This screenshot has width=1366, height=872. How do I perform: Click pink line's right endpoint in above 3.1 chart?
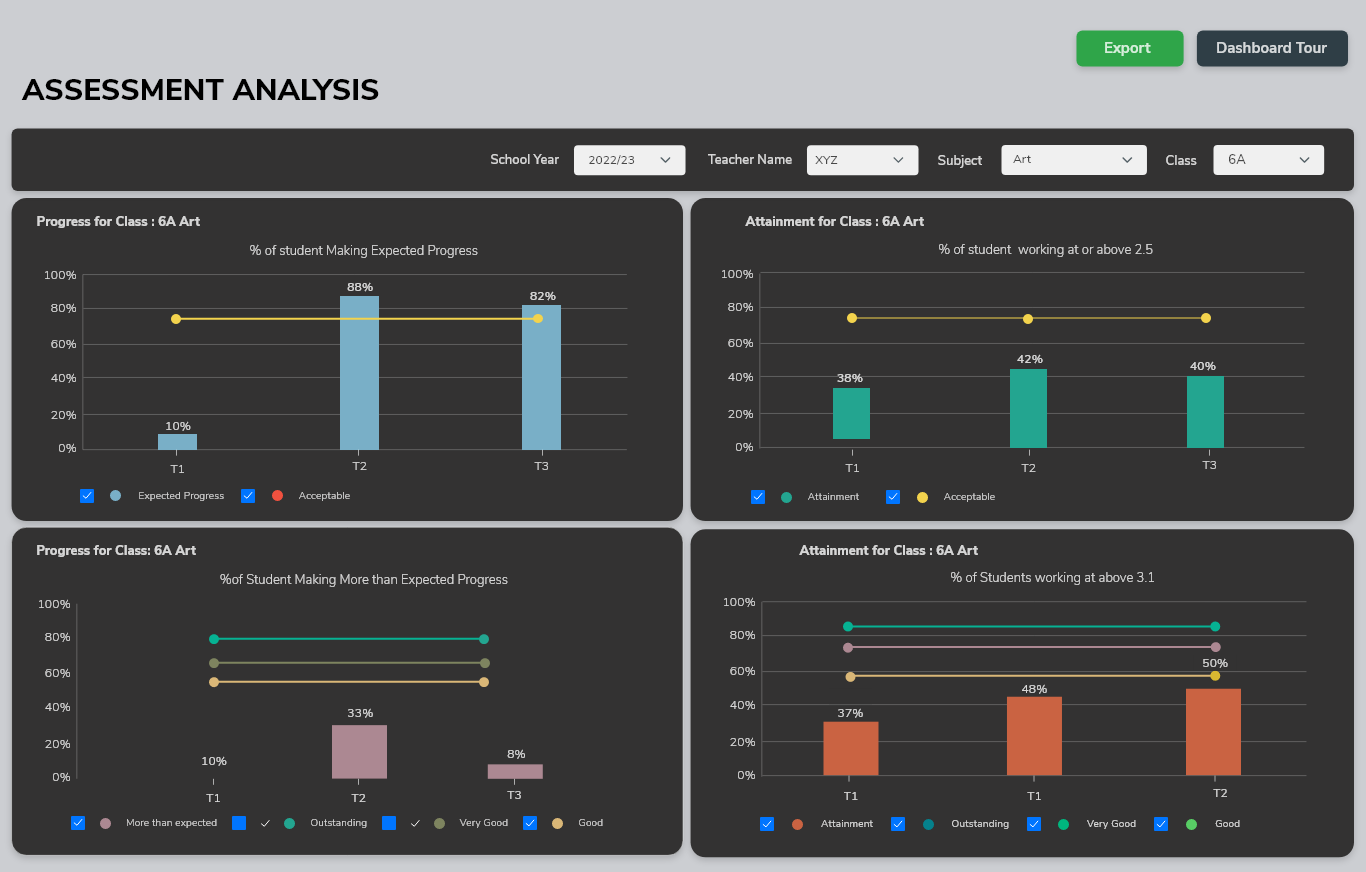[1216, 647]
